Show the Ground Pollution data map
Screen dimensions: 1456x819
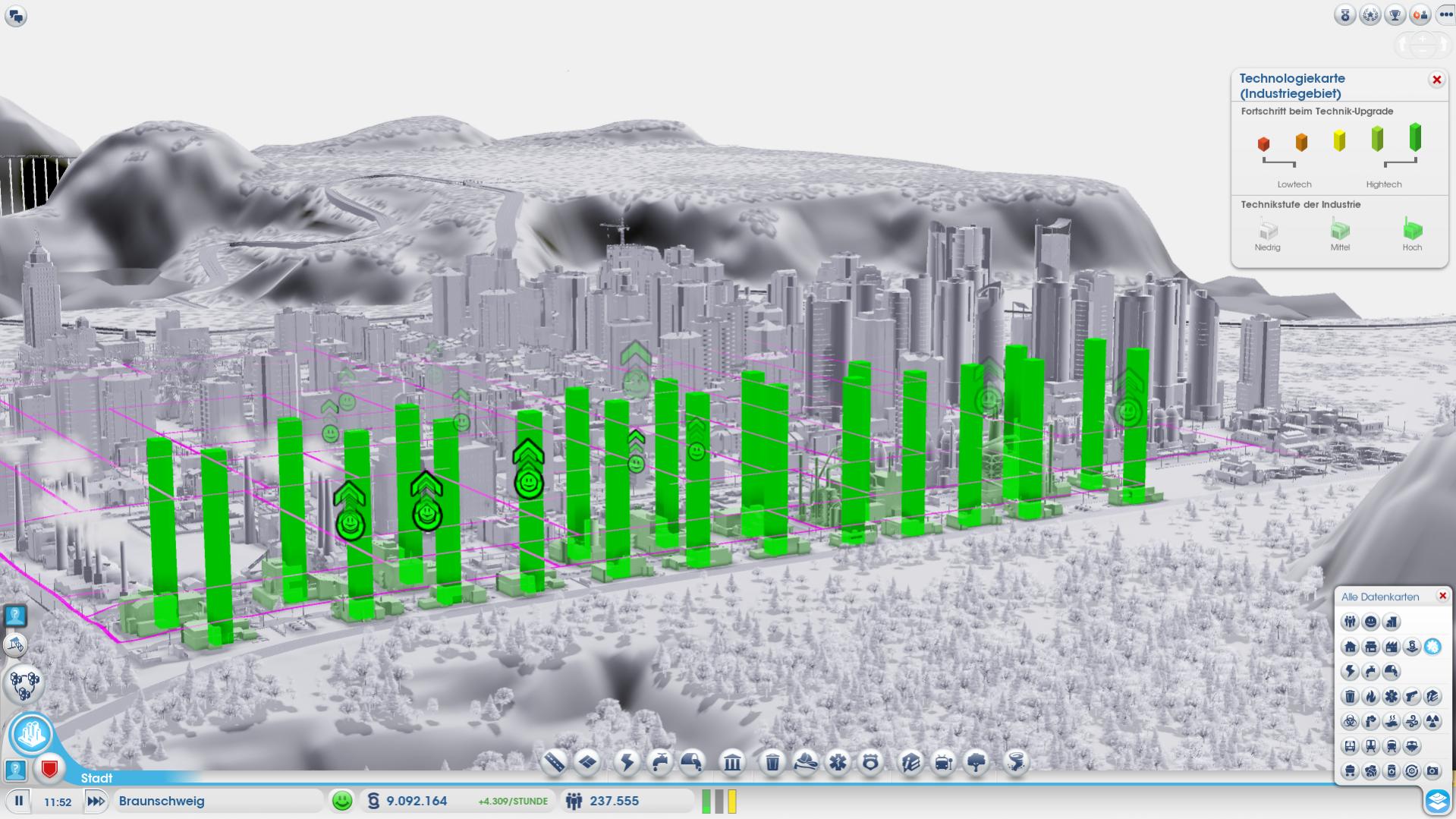click(1391, 722)
